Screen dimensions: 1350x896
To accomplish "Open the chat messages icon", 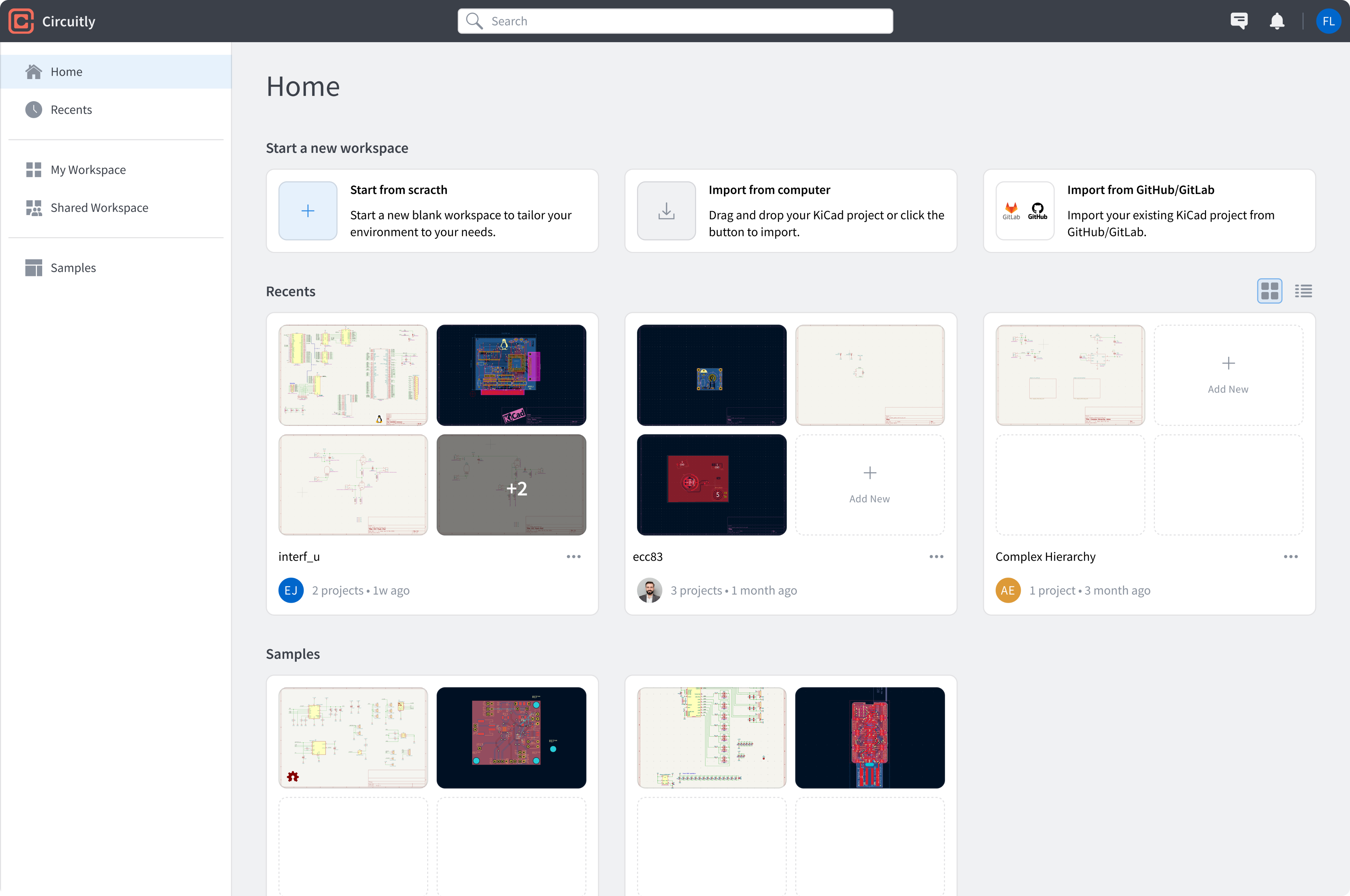I will [x=1239, y=21].
